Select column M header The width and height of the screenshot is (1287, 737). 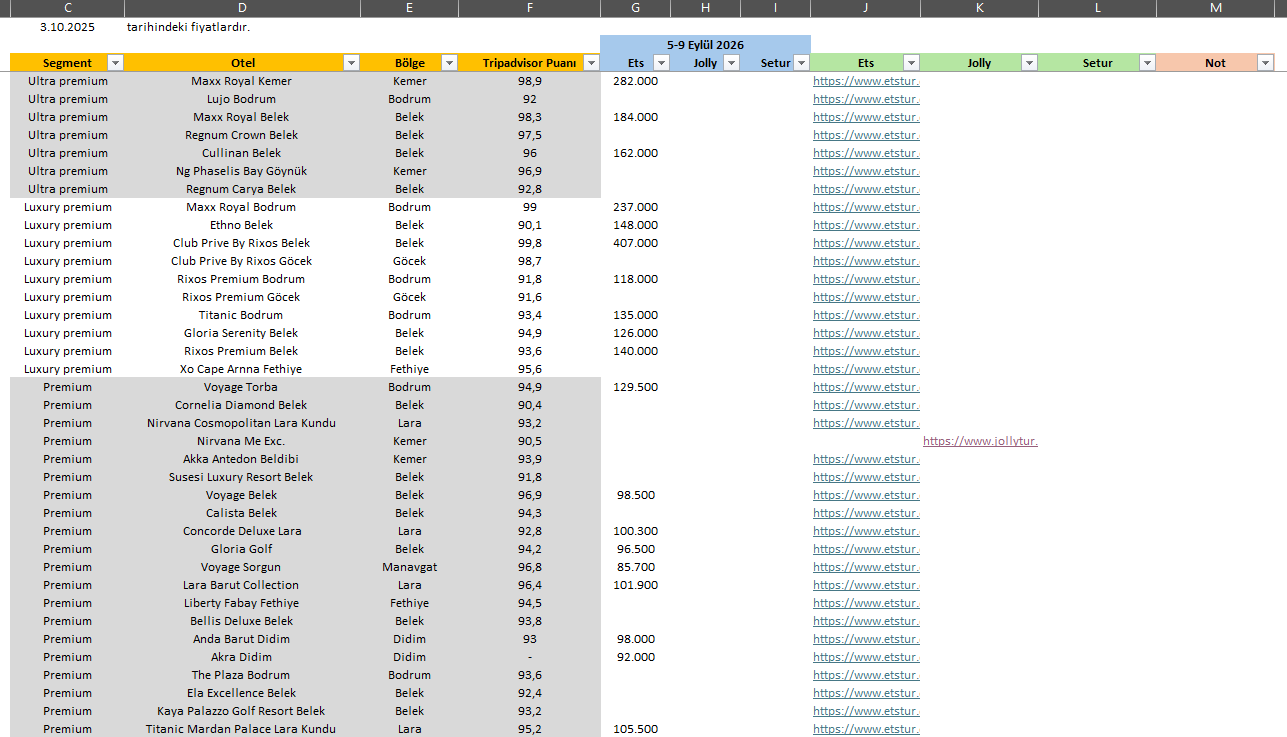[1215, 8]
